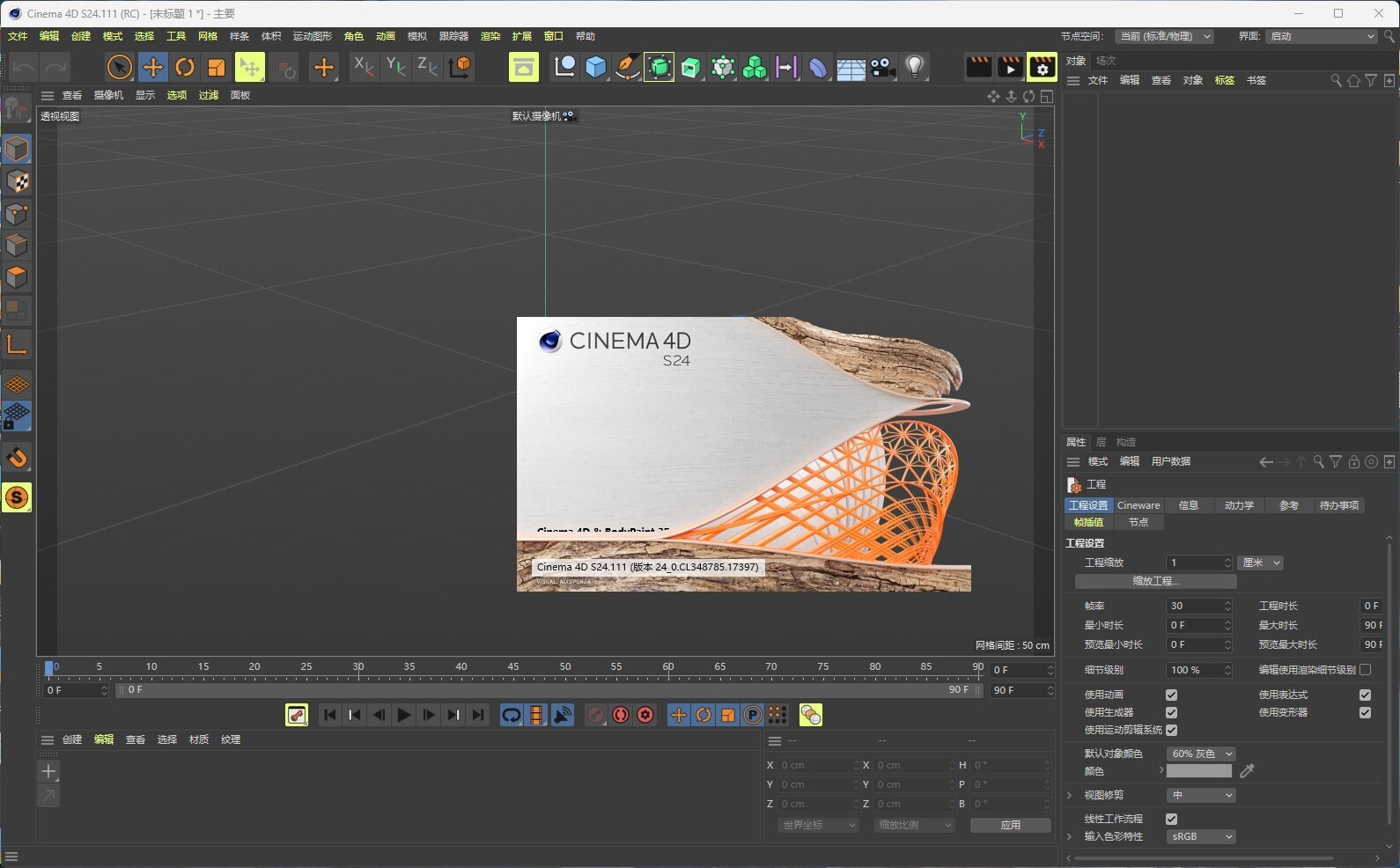Viewport: 1400px width, 868px height.
Task: Enable Axis mode L icon
Action: point(17,344)
